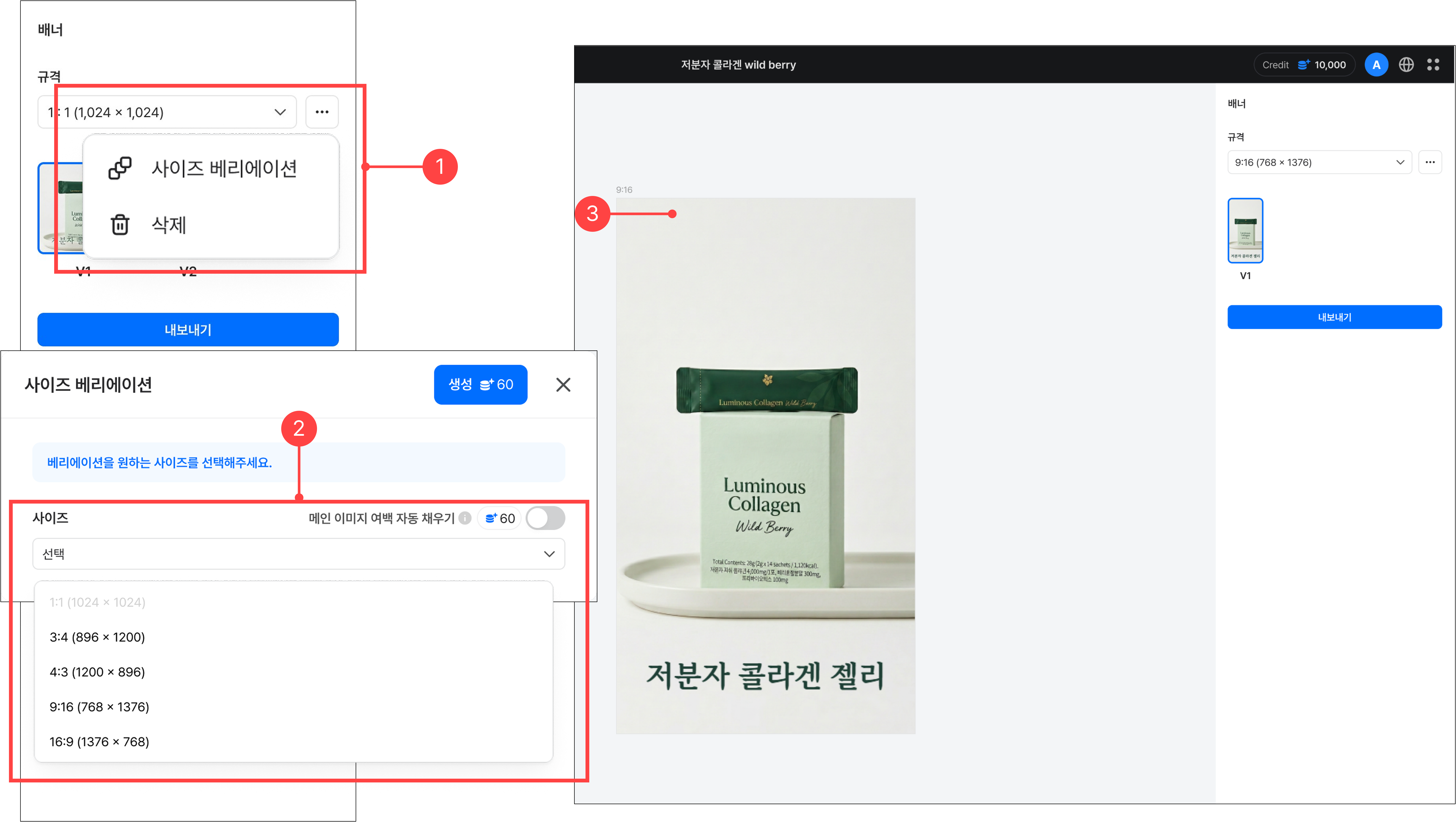Click the 내보내기 button in the right panel
This screenshot has width=1456, height=822.
tap(1334, 317)
